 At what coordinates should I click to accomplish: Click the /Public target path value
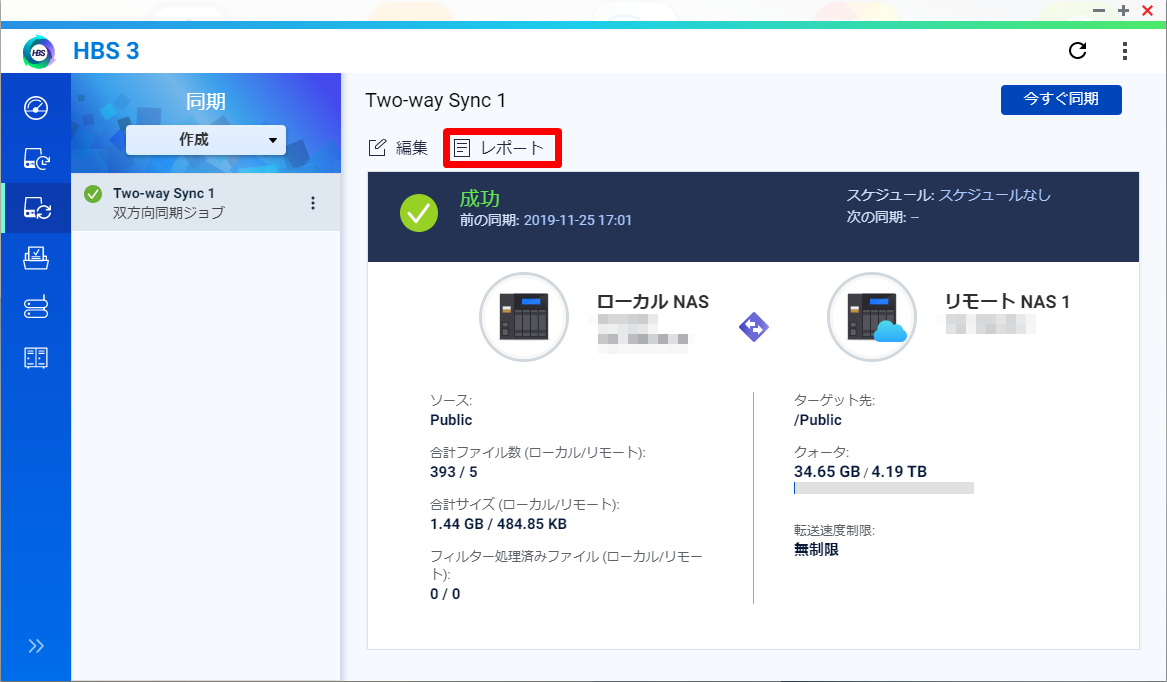(818, 420)
